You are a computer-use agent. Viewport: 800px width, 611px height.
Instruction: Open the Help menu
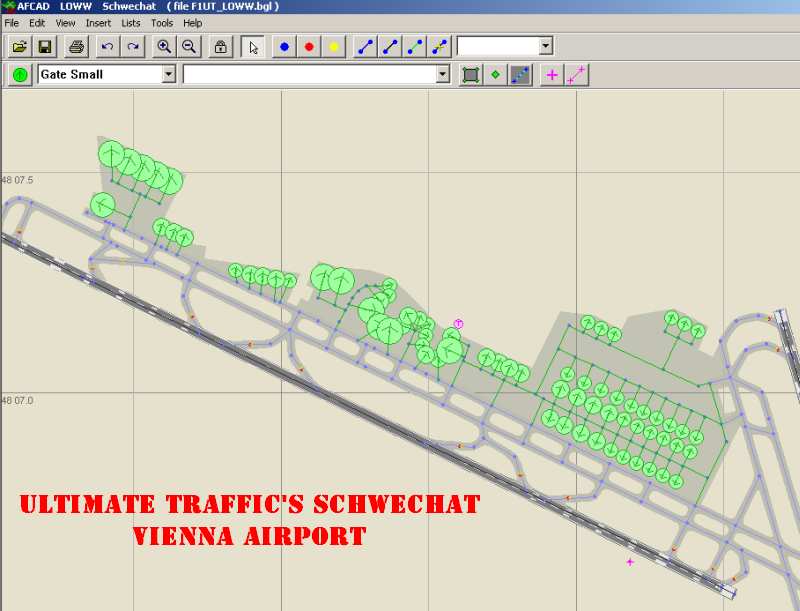point(192,23)
